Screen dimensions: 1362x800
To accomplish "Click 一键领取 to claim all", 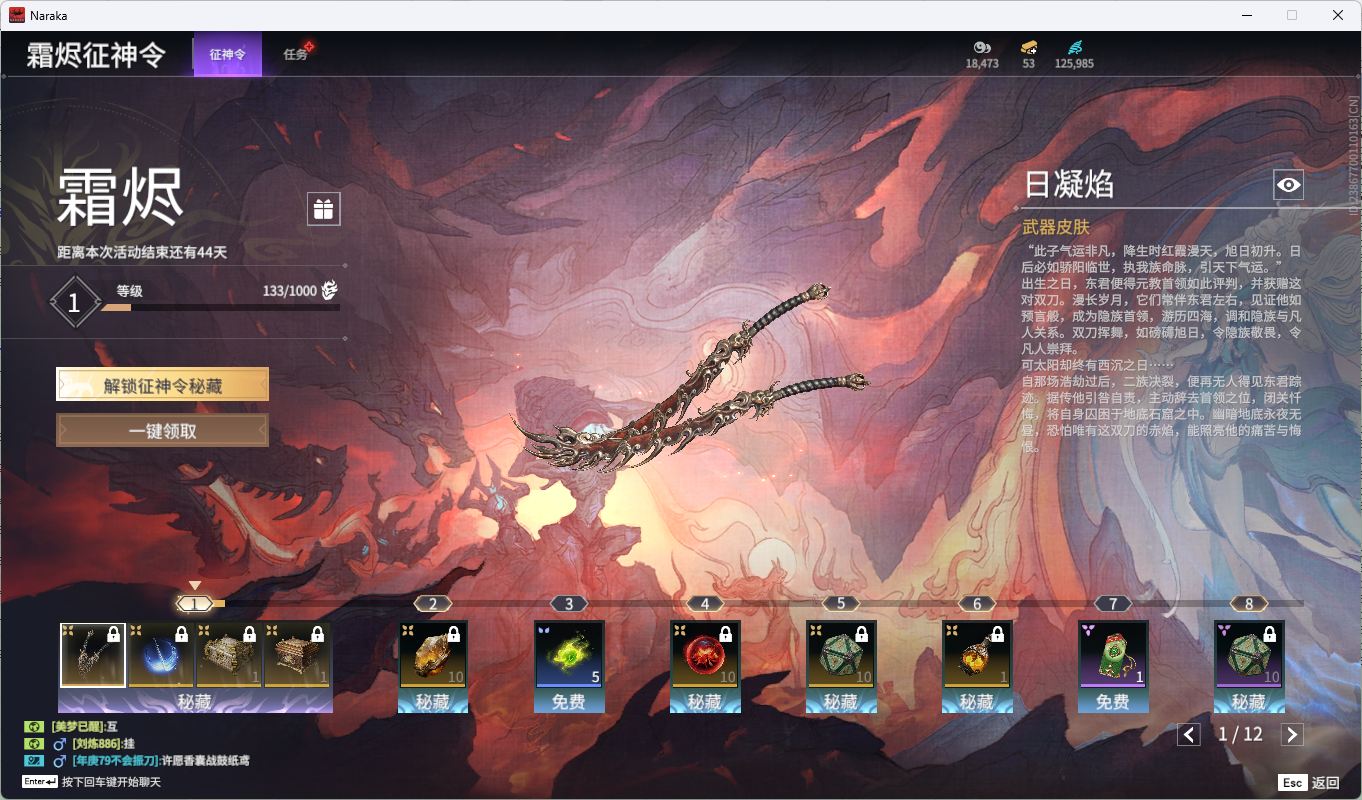I will (162, 431).
